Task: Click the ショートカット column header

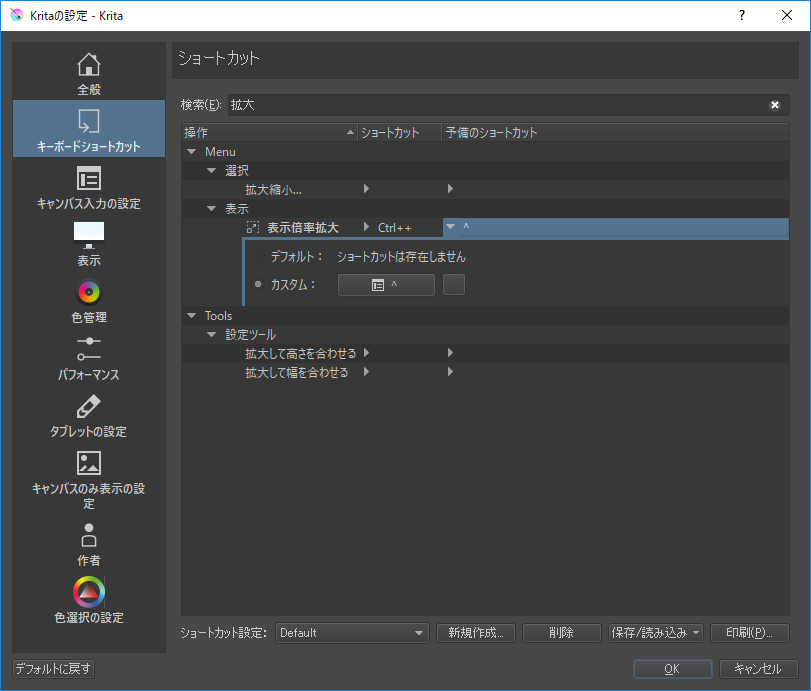Action: click(x=399, y=132)
